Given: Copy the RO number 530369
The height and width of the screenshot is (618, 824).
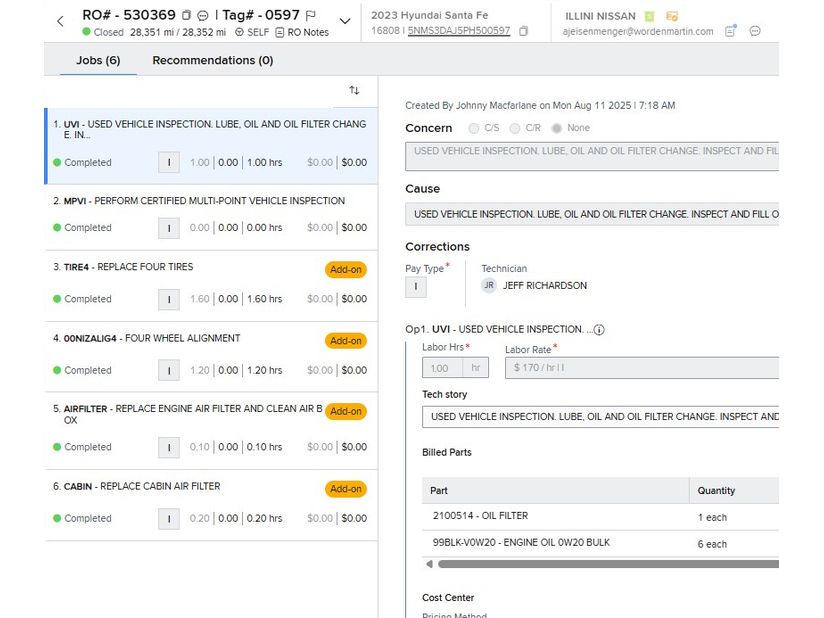Looking at the screenshot, I should pyautogui.click(x=187, y=16).
